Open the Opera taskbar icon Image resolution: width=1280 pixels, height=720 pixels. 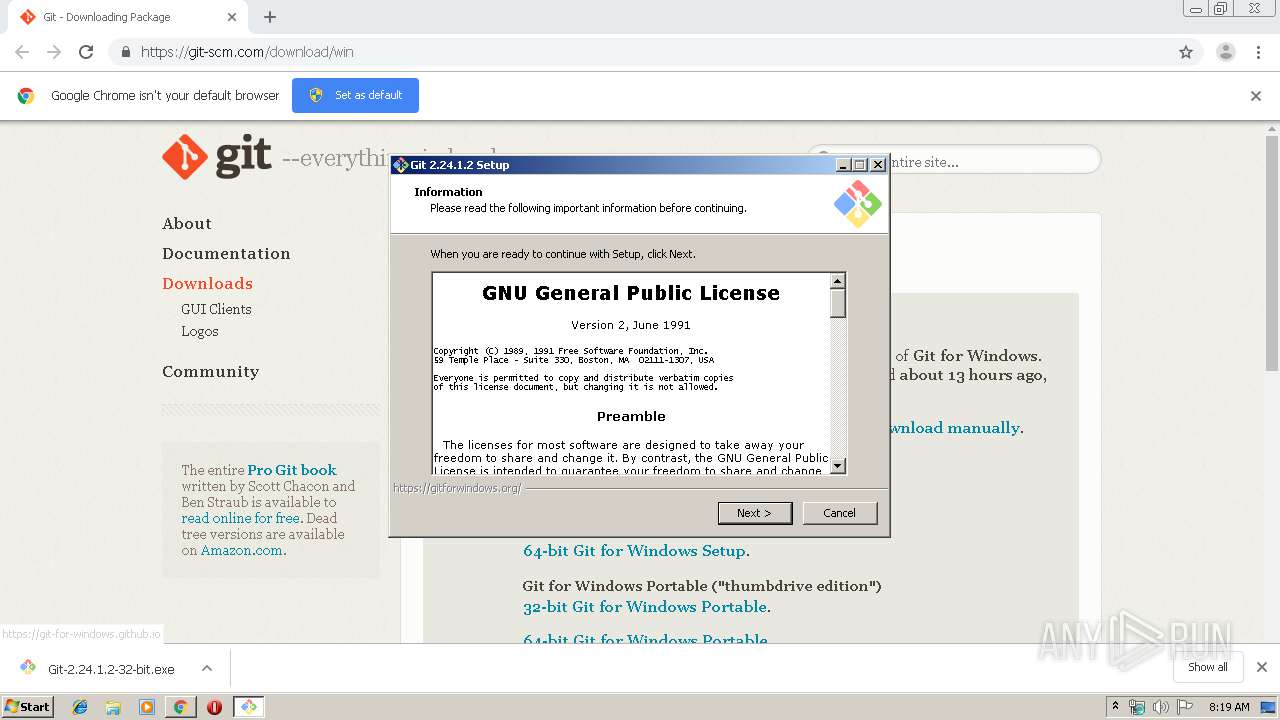pos(214,707)
